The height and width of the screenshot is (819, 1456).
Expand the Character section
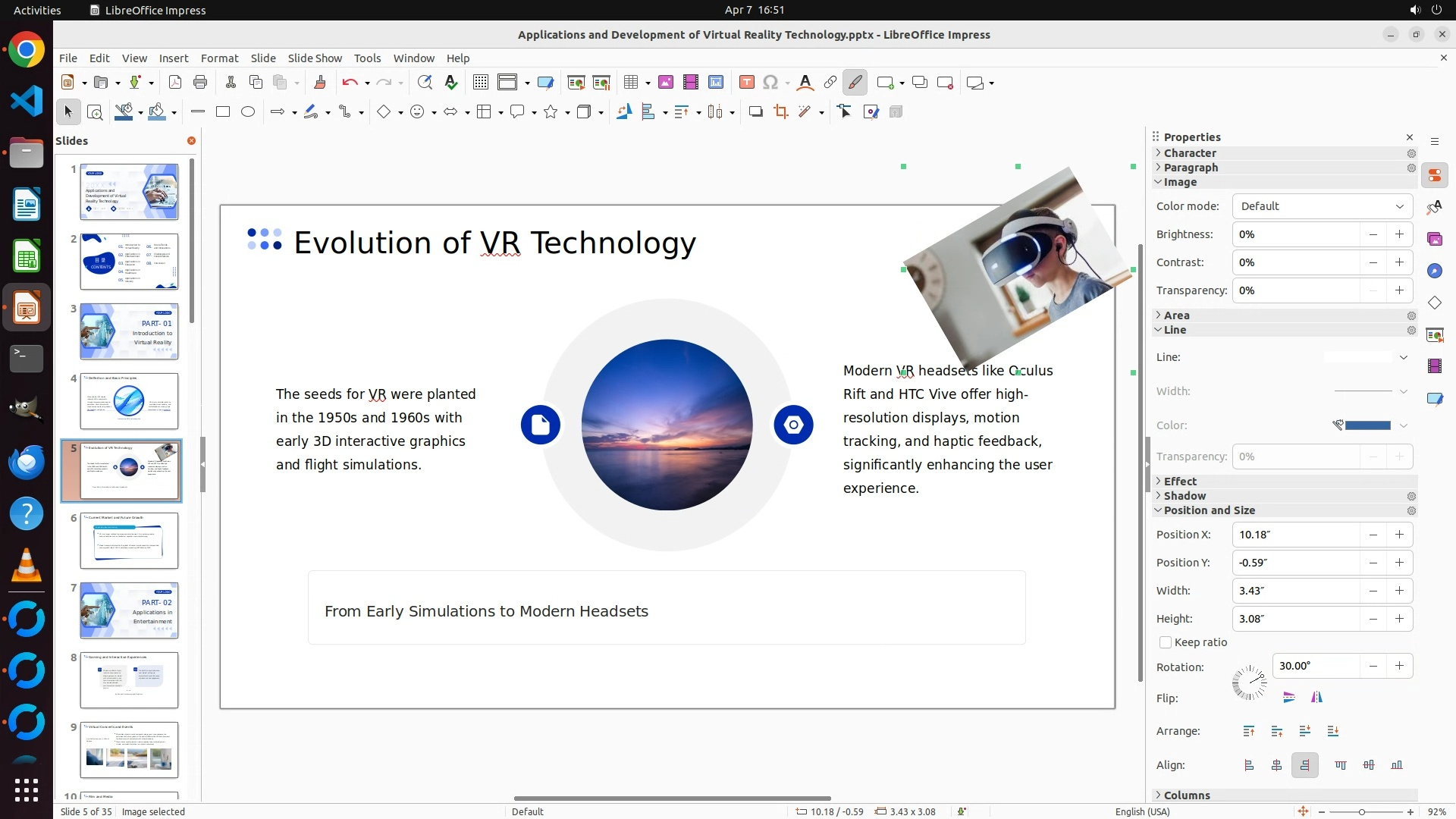tap(1190, 153)
